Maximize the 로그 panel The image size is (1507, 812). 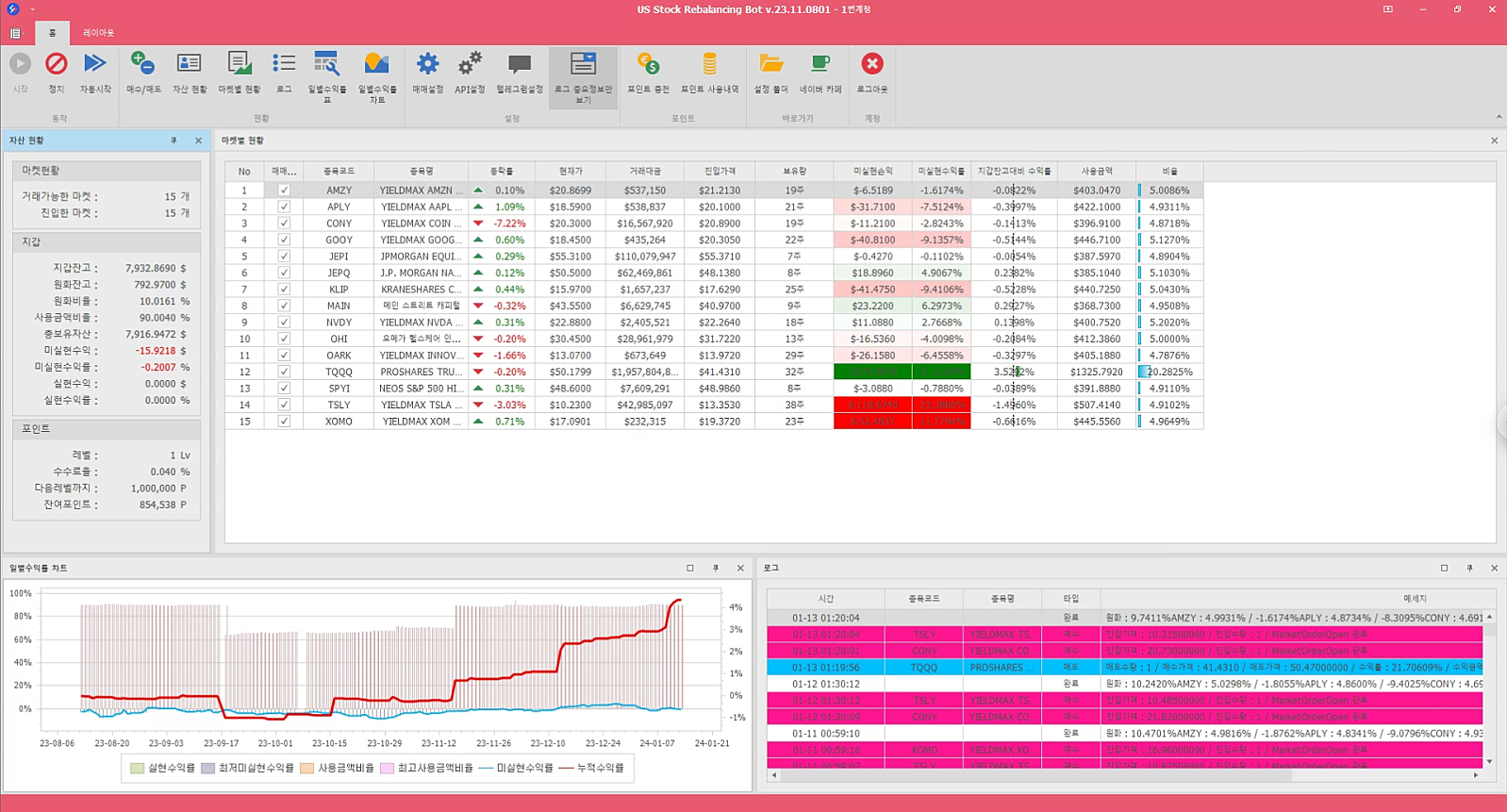point(1444,568)
